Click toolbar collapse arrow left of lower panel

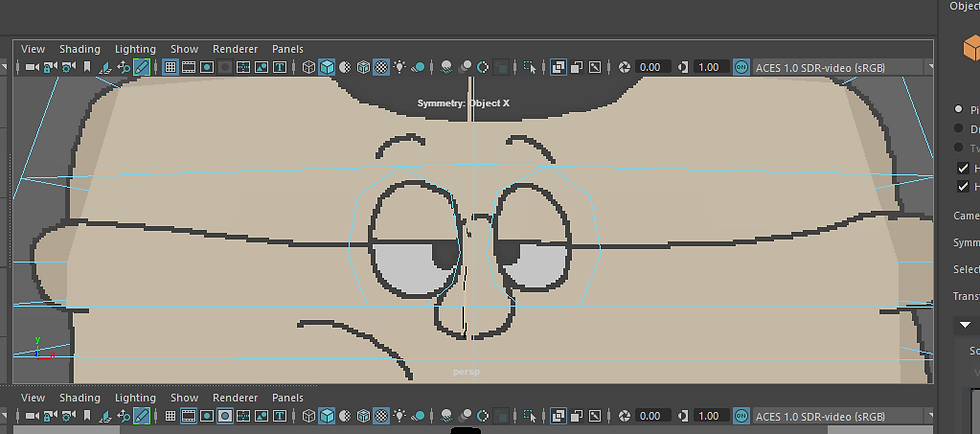[4, 416]
